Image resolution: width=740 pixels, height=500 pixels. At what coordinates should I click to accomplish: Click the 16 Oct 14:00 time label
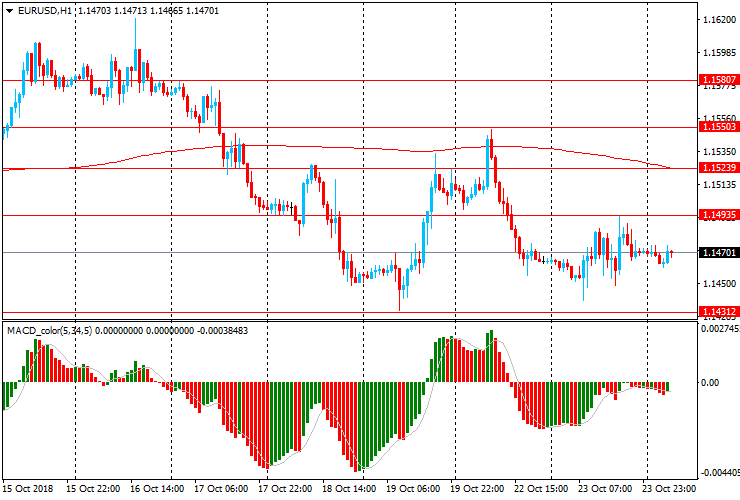pos(156,490)
